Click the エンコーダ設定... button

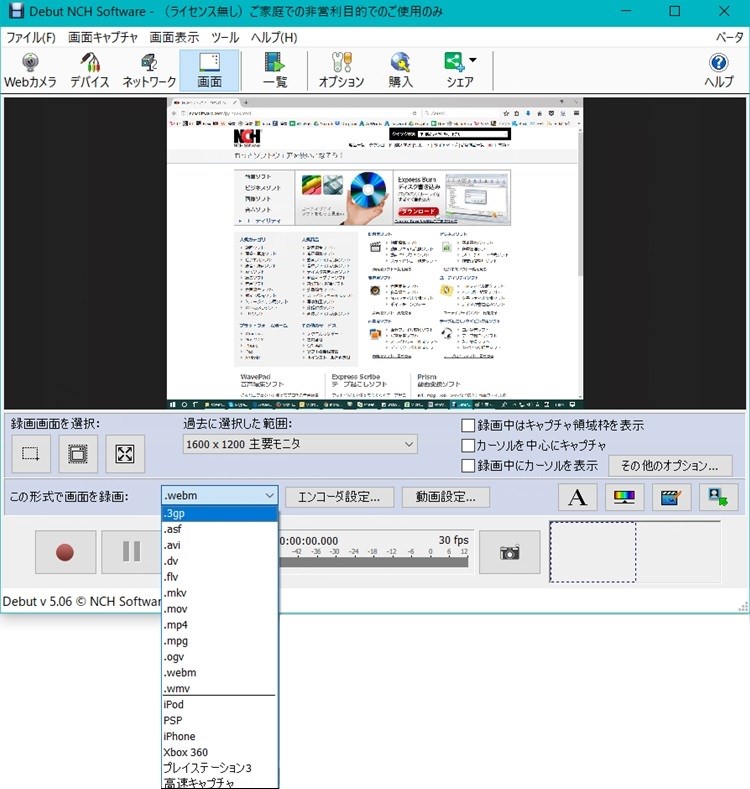(339, 497)
